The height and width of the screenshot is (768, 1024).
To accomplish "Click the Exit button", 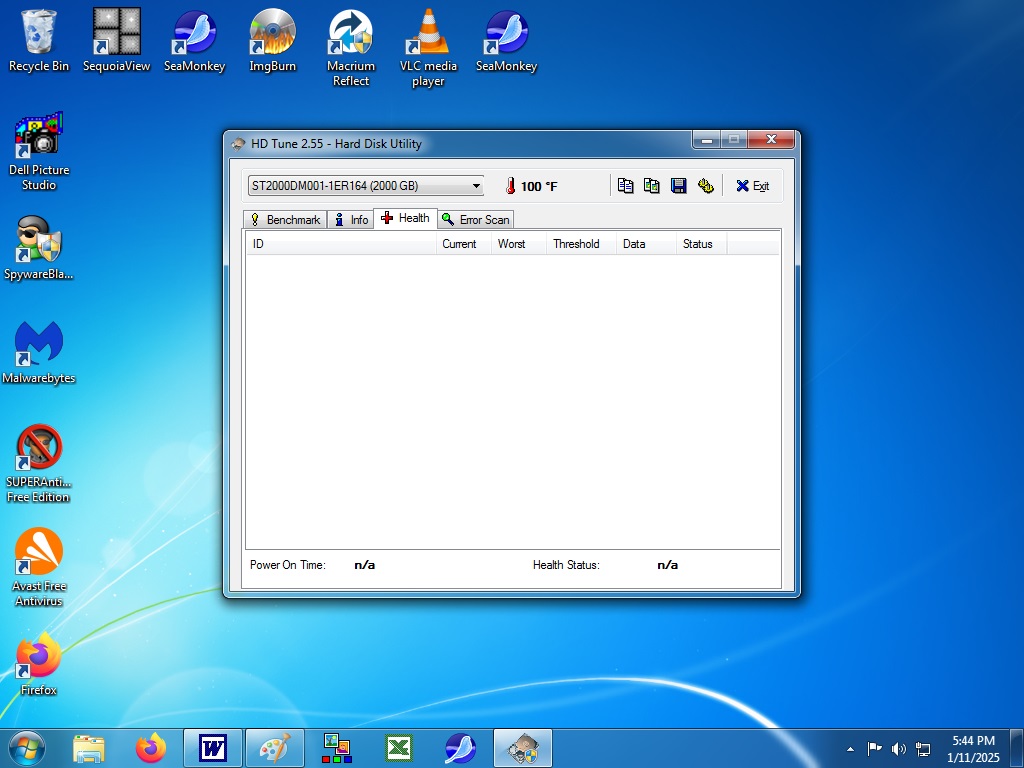I will (x=752, y=186).
